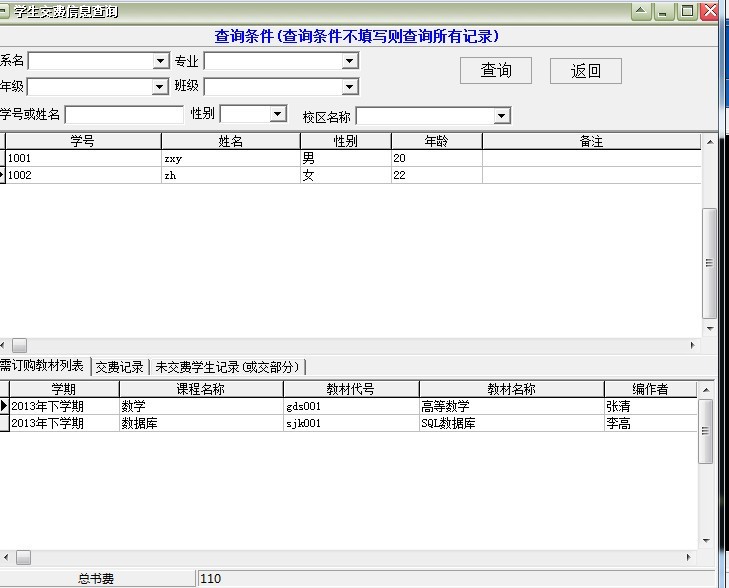Open the 校区名称 dropdown
The height and width of the screenshot is (588, 729).
(x=502, y=116)
